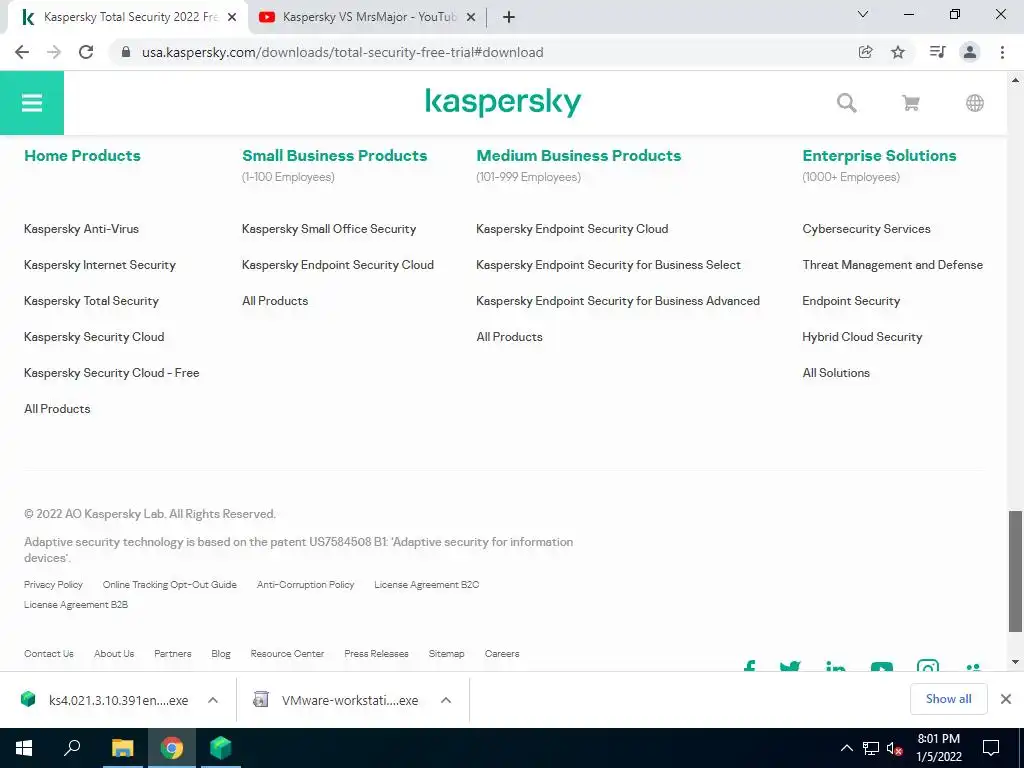Open Enterprise Solutions heading
1024x768 pixels.
click(x=879, y=155)
